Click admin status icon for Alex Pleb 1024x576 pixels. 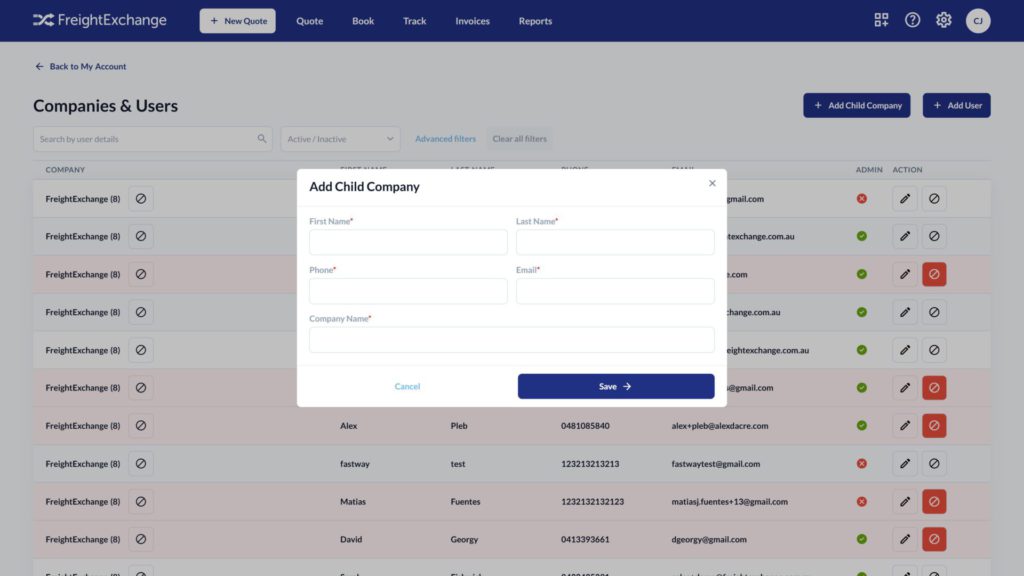coord(862,426)
